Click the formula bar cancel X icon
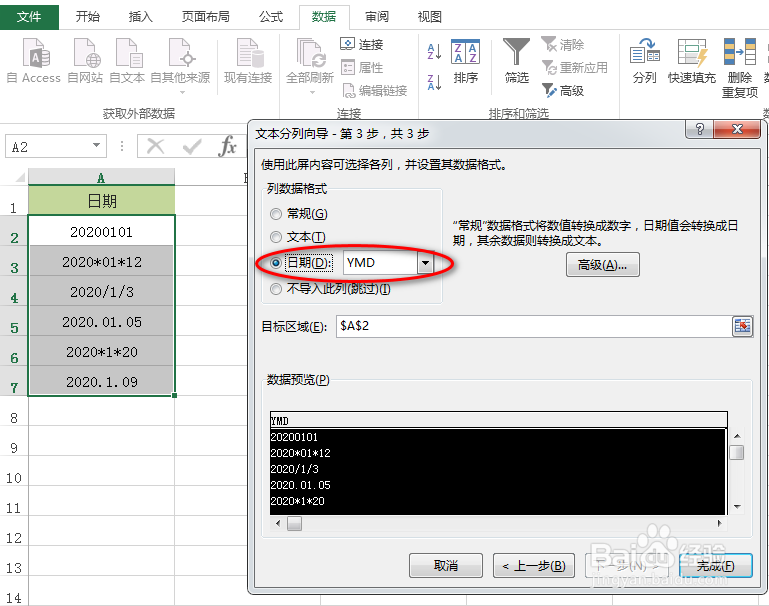Viewport: 769px width, 606px height. 155,146
